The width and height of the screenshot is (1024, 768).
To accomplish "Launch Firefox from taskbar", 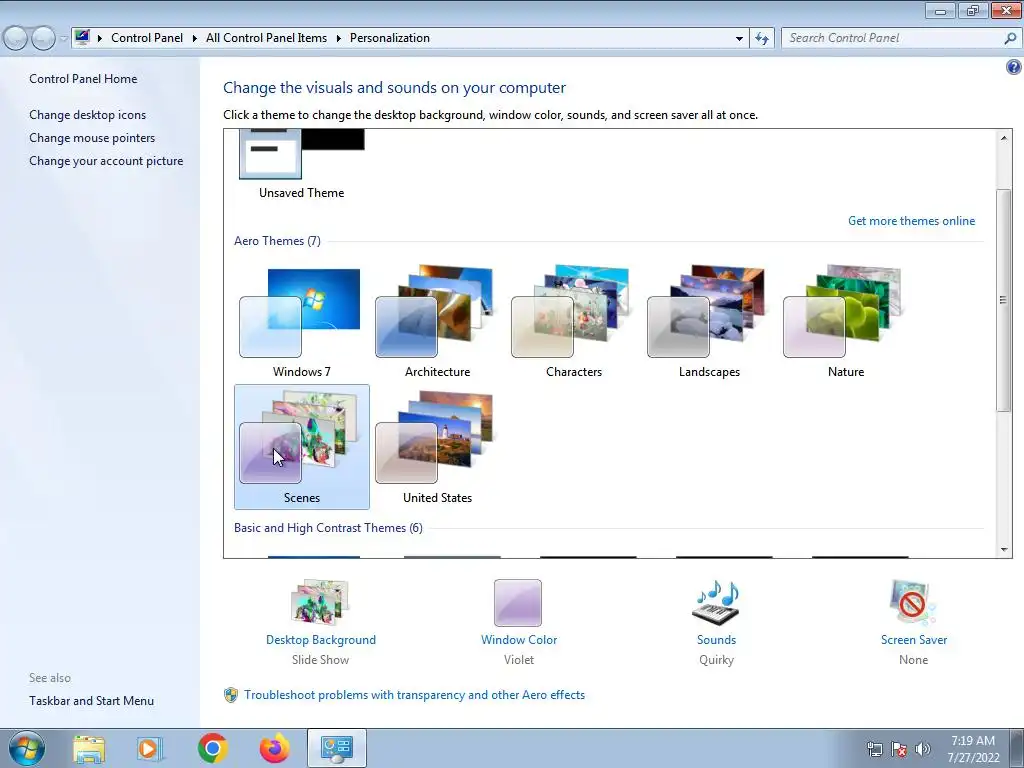I will point(275,748).
